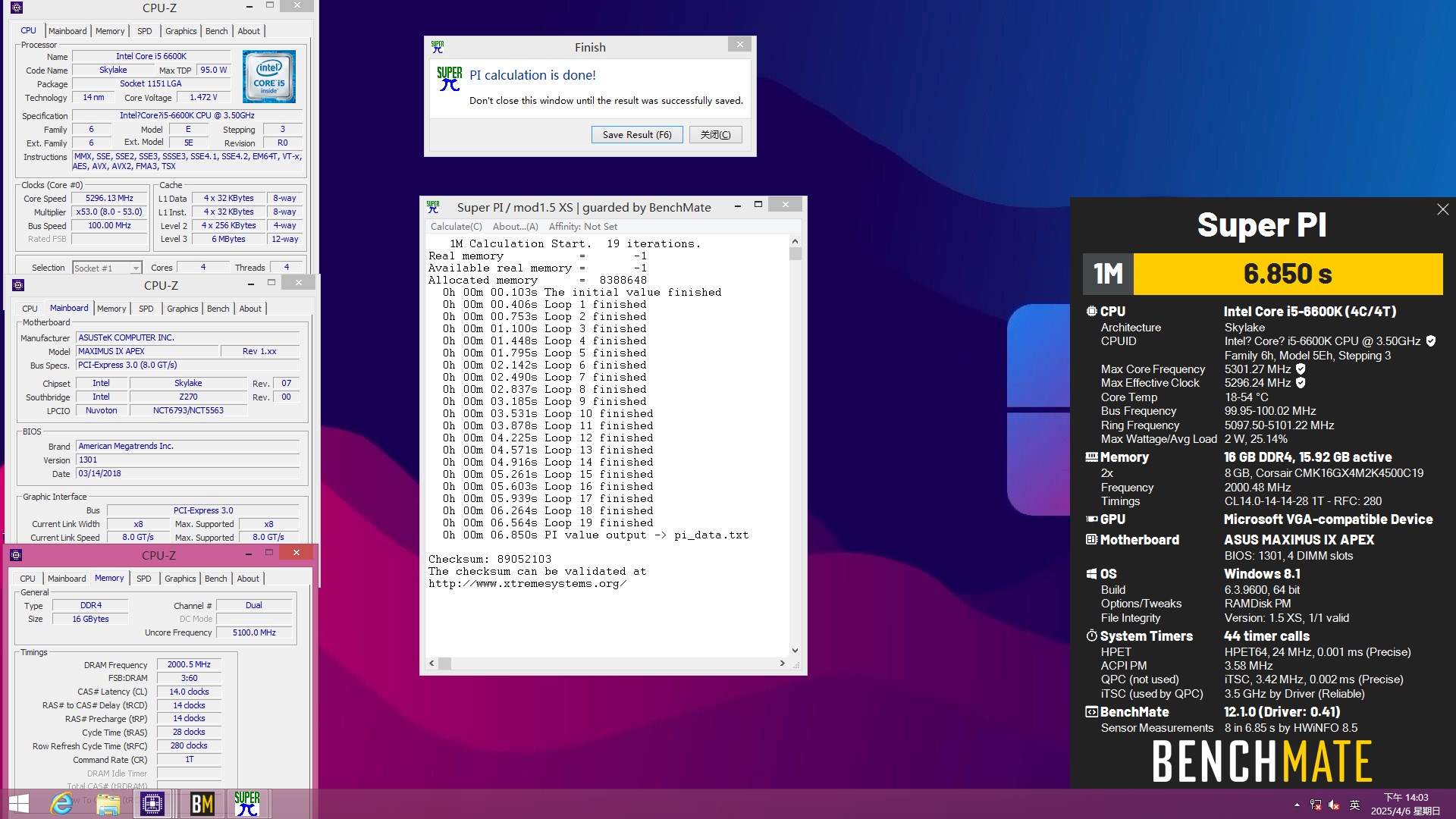Open Graphics tab in top CPU-Z window
The width and height of the screenshot is (1456, 819).
181,31
